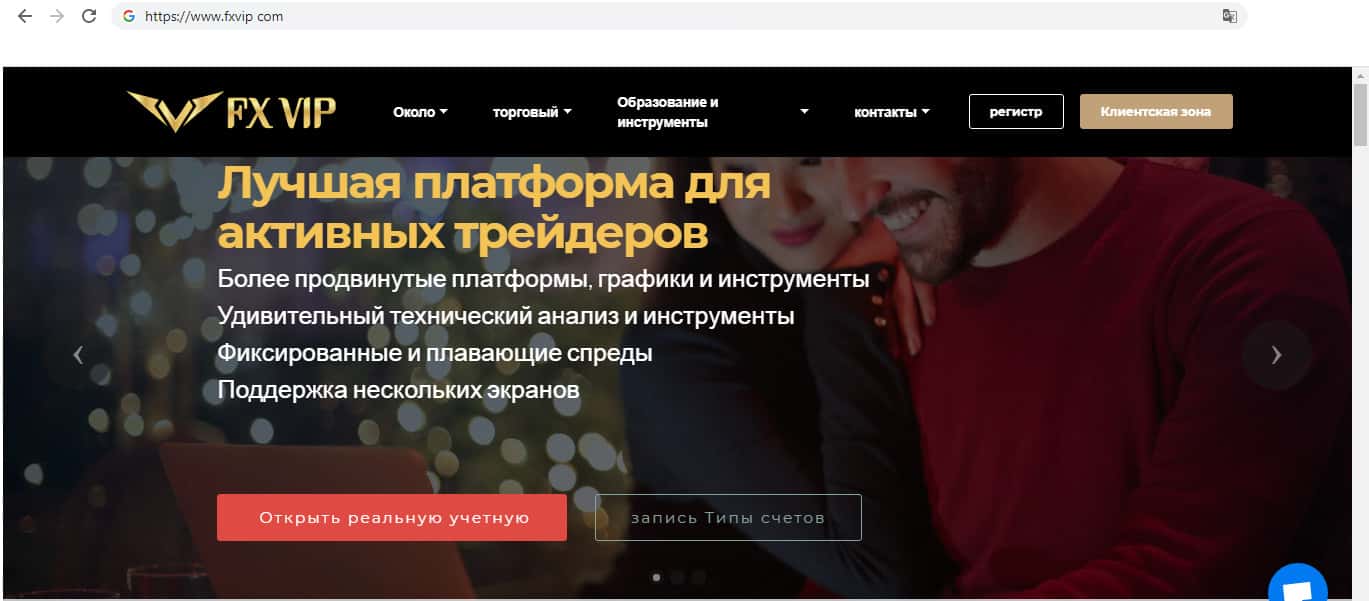Select the first carousel indicator dot
The height and width of the screenshot is (601, 1369).
click(656, 577)
